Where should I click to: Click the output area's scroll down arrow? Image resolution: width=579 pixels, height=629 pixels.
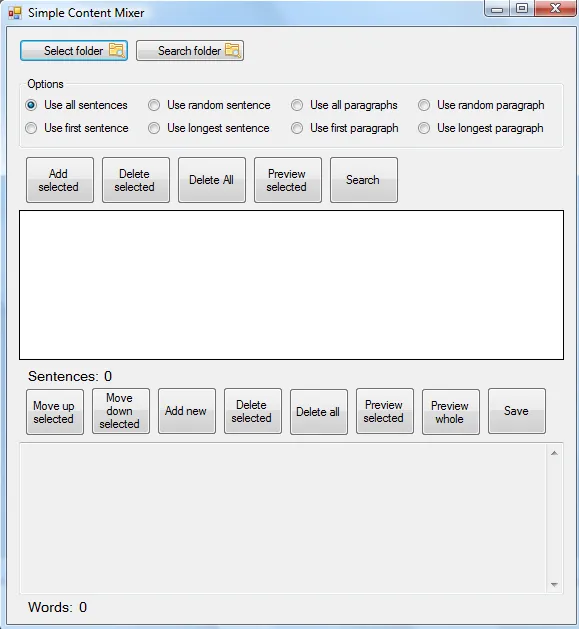pos(555,584)
